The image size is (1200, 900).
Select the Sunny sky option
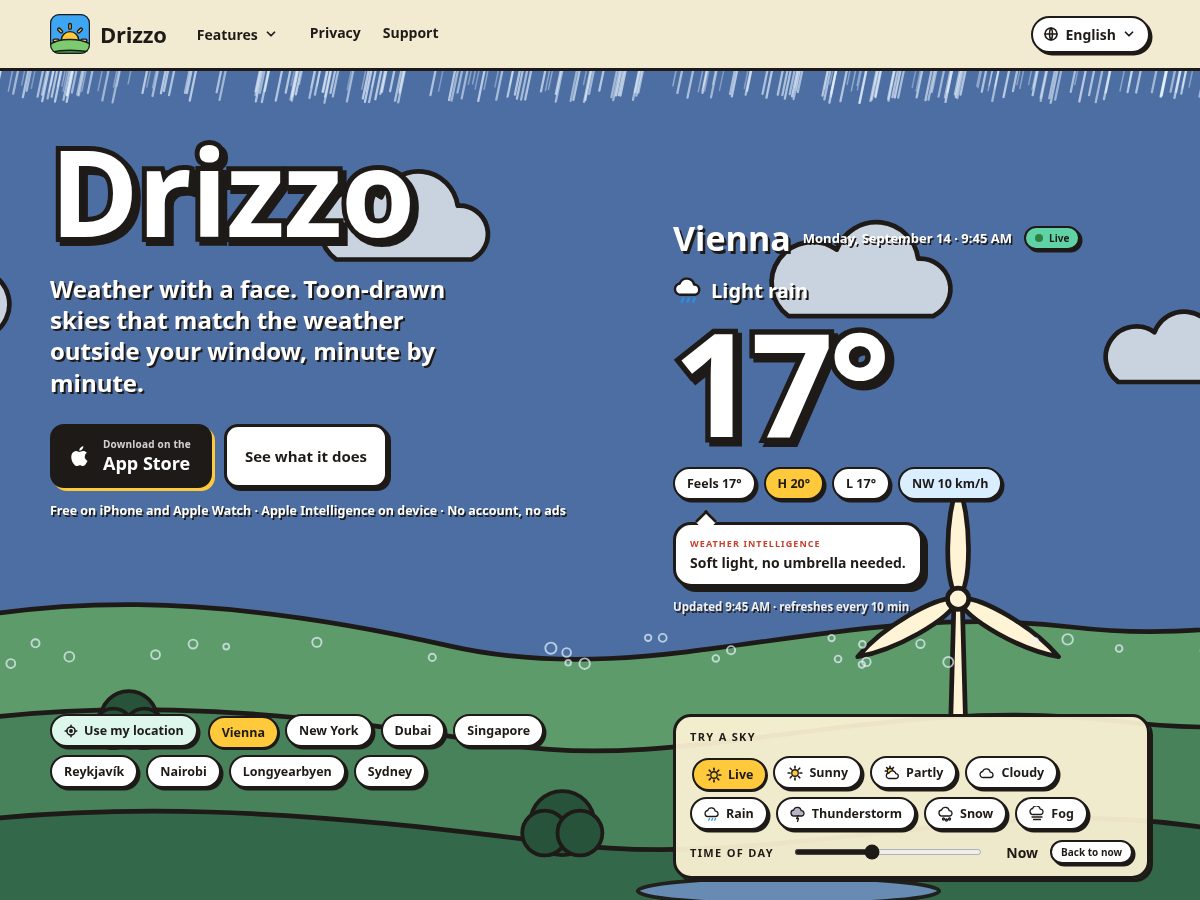click(x=817, y=772)
